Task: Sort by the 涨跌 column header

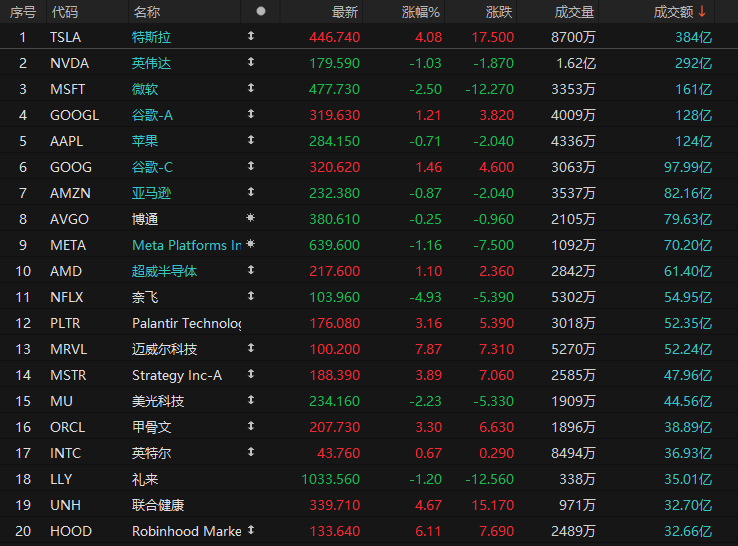Action: coord(499,12)
